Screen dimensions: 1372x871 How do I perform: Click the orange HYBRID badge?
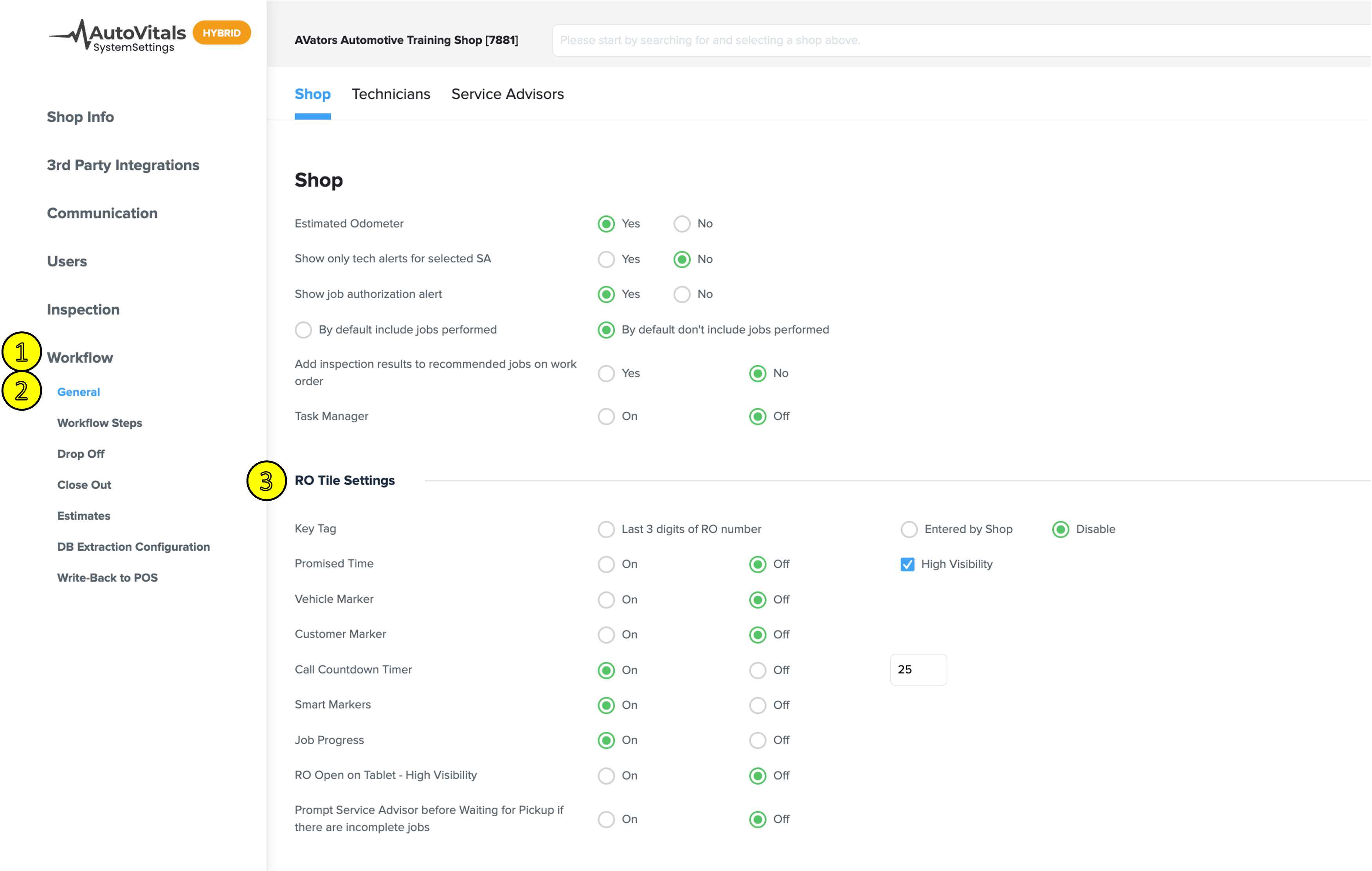221,32
